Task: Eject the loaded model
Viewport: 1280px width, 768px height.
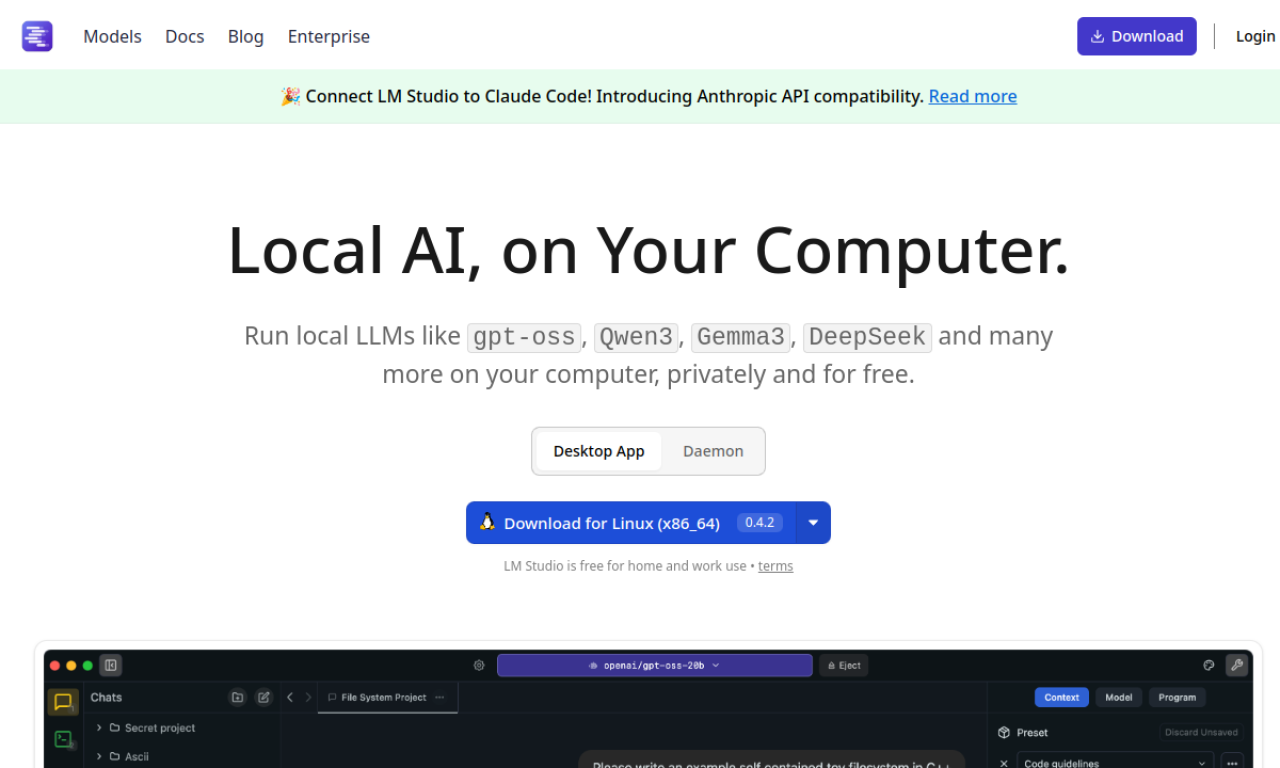Action: pos(843,665)
